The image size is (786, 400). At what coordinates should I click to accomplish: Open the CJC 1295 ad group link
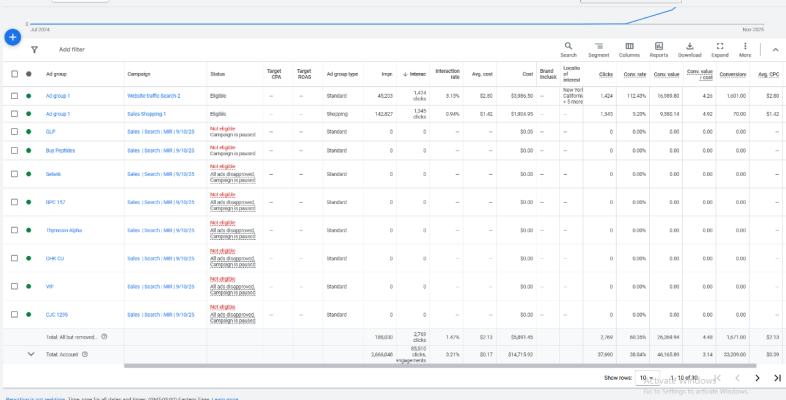click(x=57, y=314)
